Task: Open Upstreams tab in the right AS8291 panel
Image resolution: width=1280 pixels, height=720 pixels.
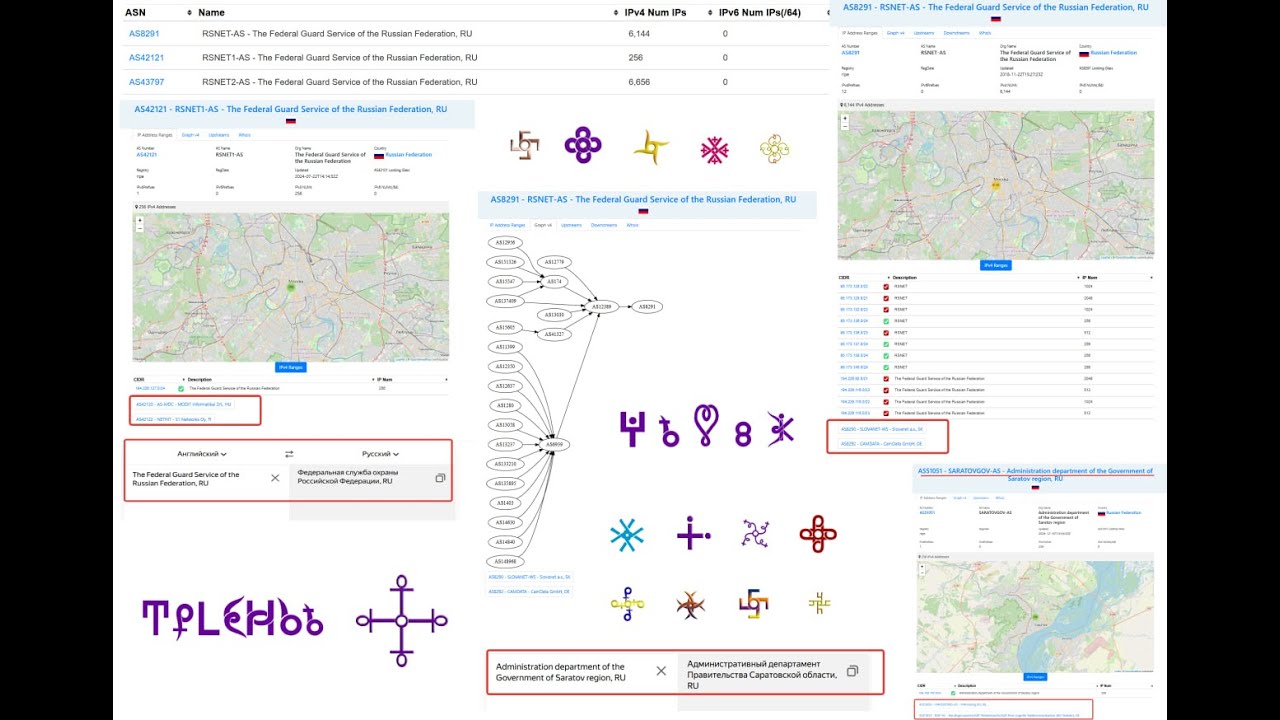Action: click(924, 33)
